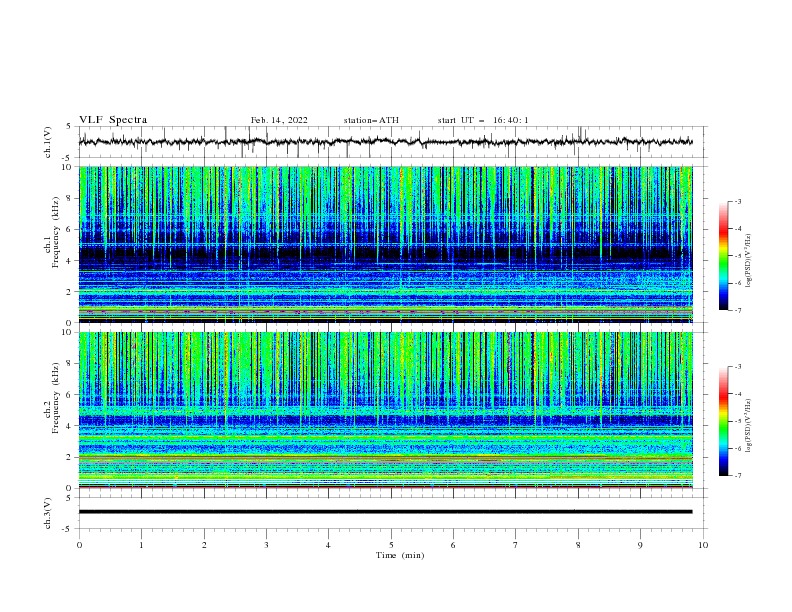Screen dimensions: 792x612
Task: Click the "VLF Spectra" plot title
Action: 113,120
